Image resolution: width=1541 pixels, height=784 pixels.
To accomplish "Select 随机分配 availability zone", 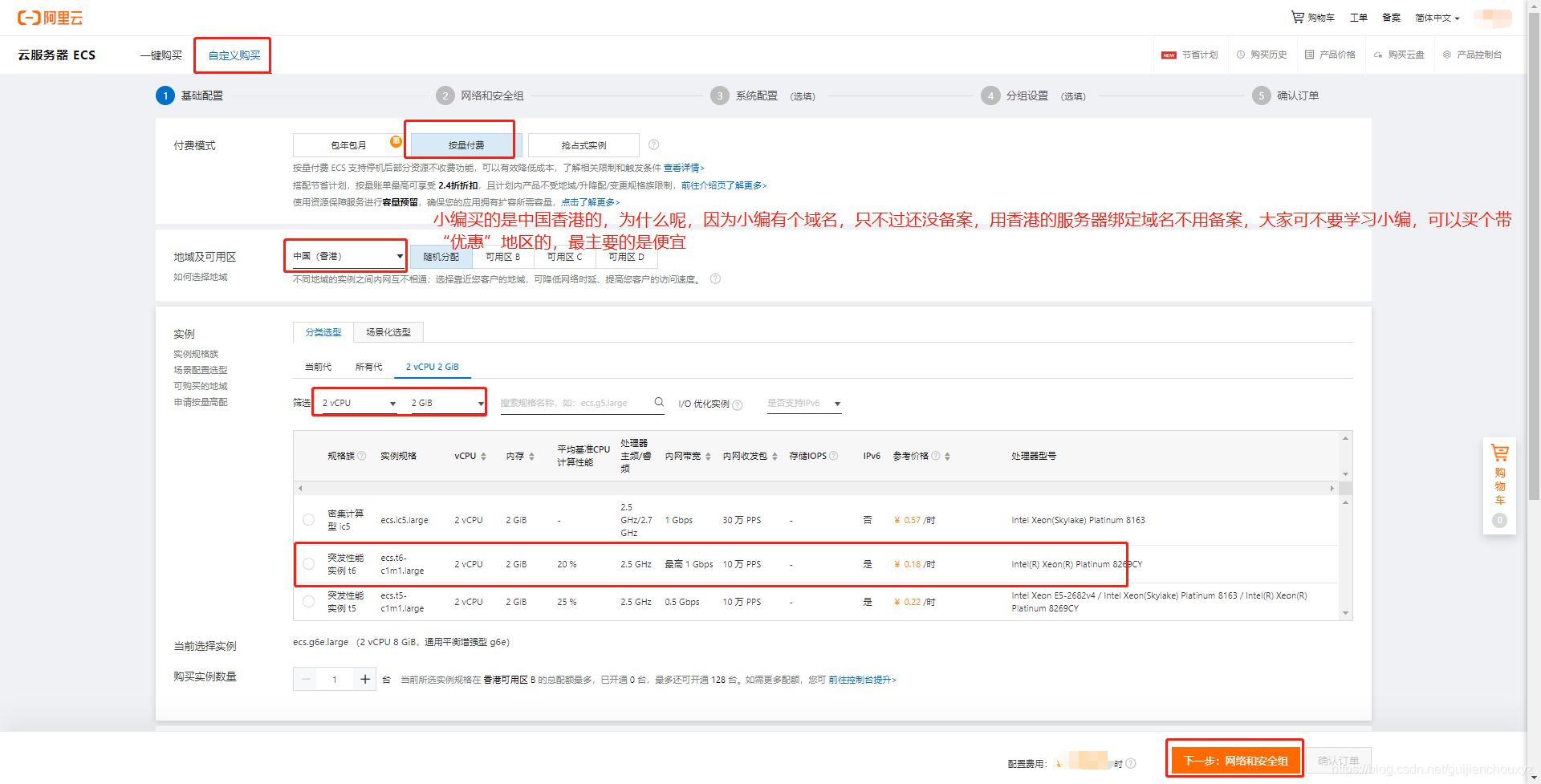I will (441, 257).
